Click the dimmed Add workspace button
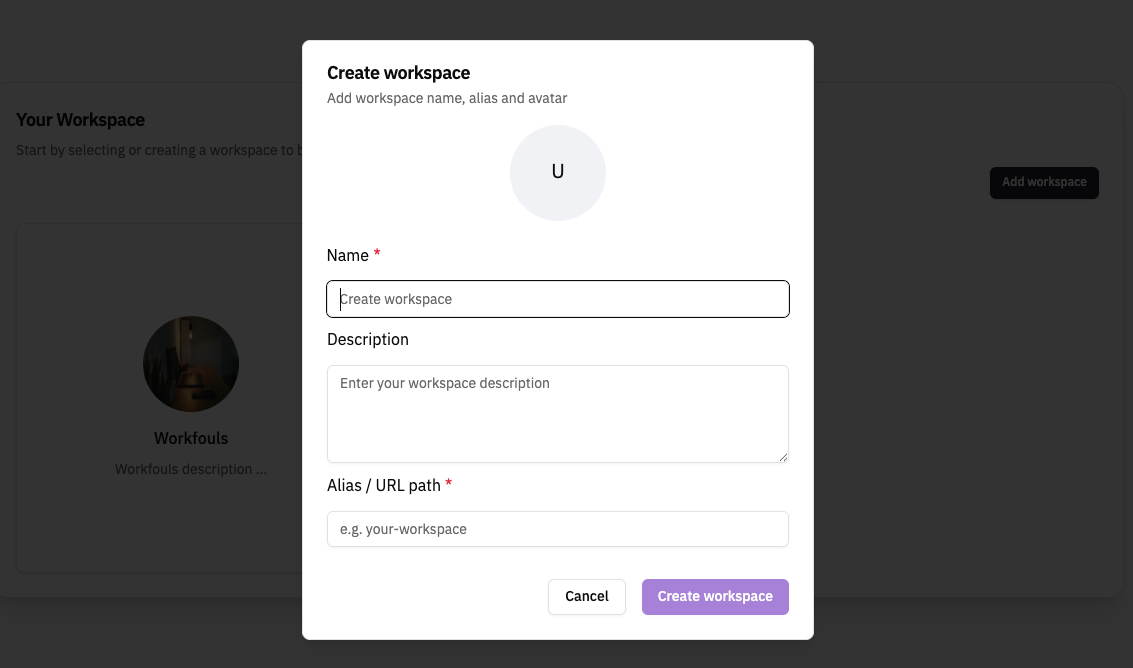The width and height of the screenshot is (1133, 668). coord(1044,182)
